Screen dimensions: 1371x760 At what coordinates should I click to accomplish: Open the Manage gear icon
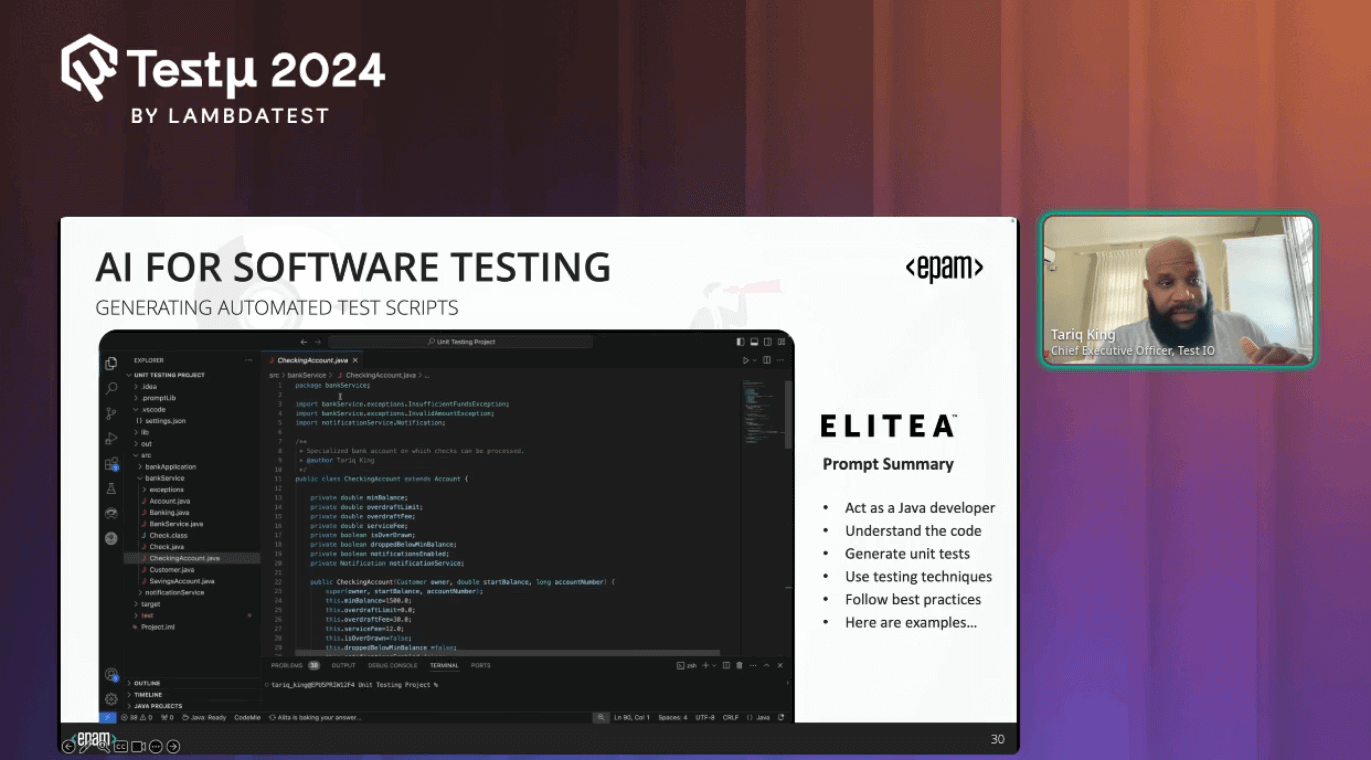pos(111,699)
